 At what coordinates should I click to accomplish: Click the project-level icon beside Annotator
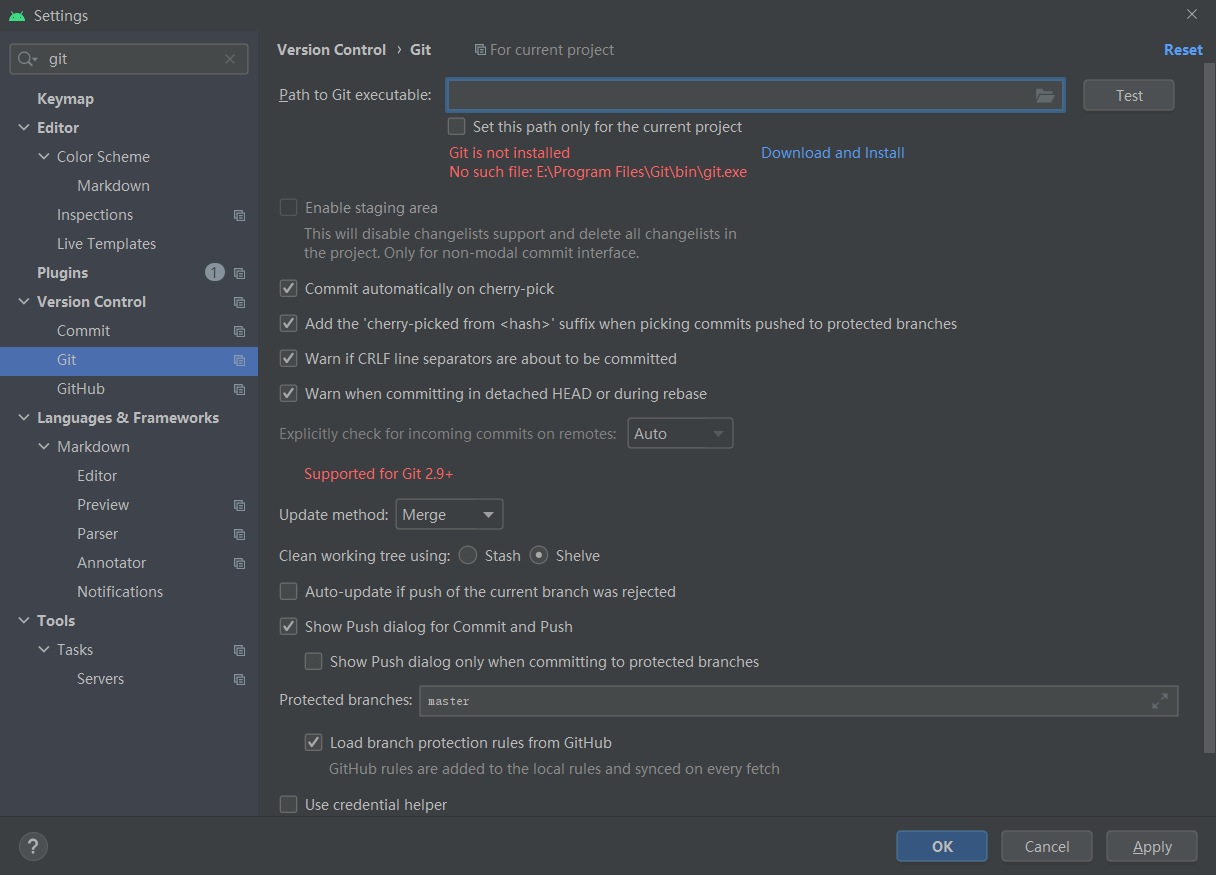pyautogui.click(x=239, y=563)
